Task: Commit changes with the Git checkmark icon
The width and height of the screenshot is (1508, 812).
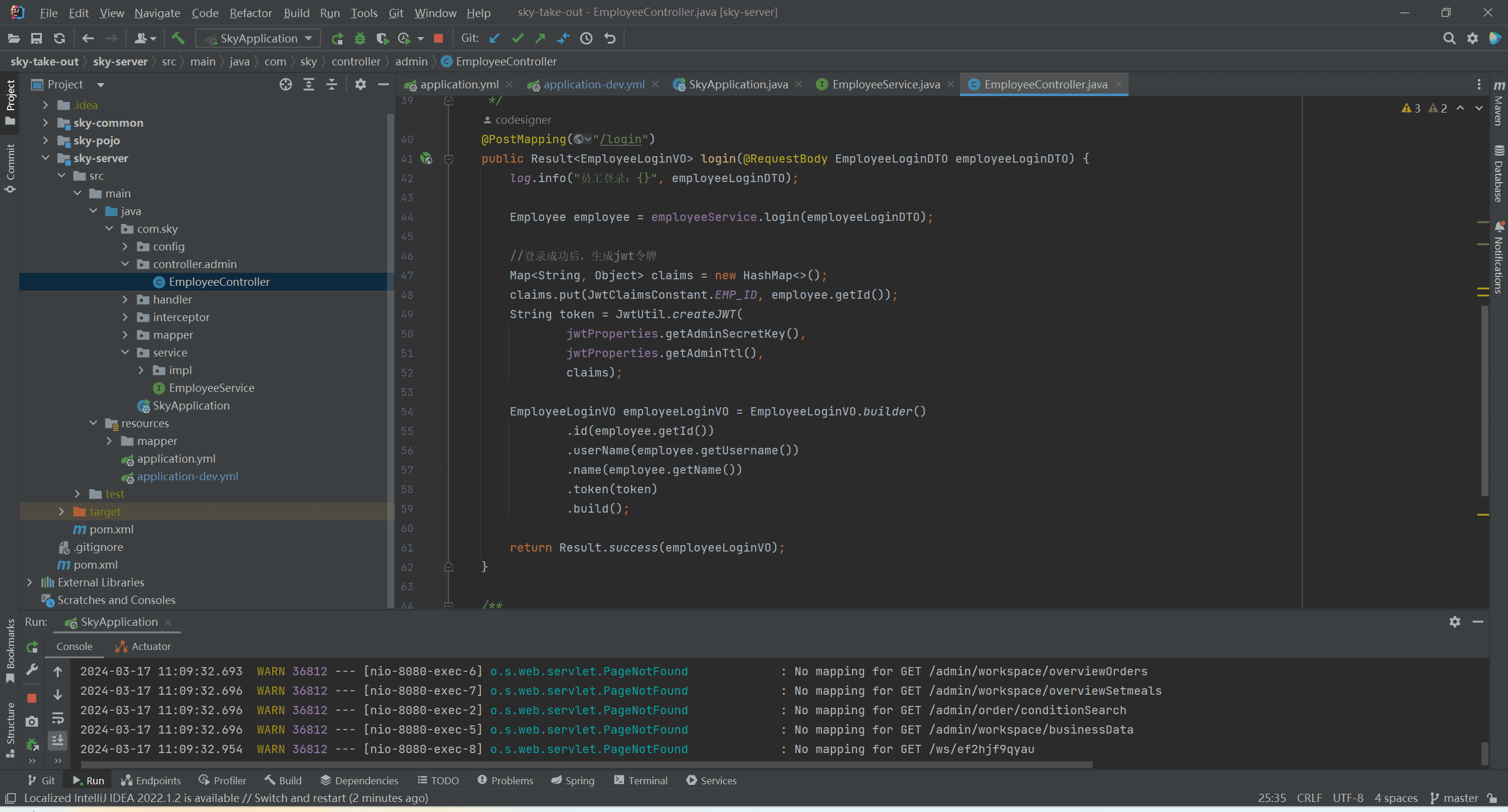Action: pyautogui.click(x=517, y=38)
